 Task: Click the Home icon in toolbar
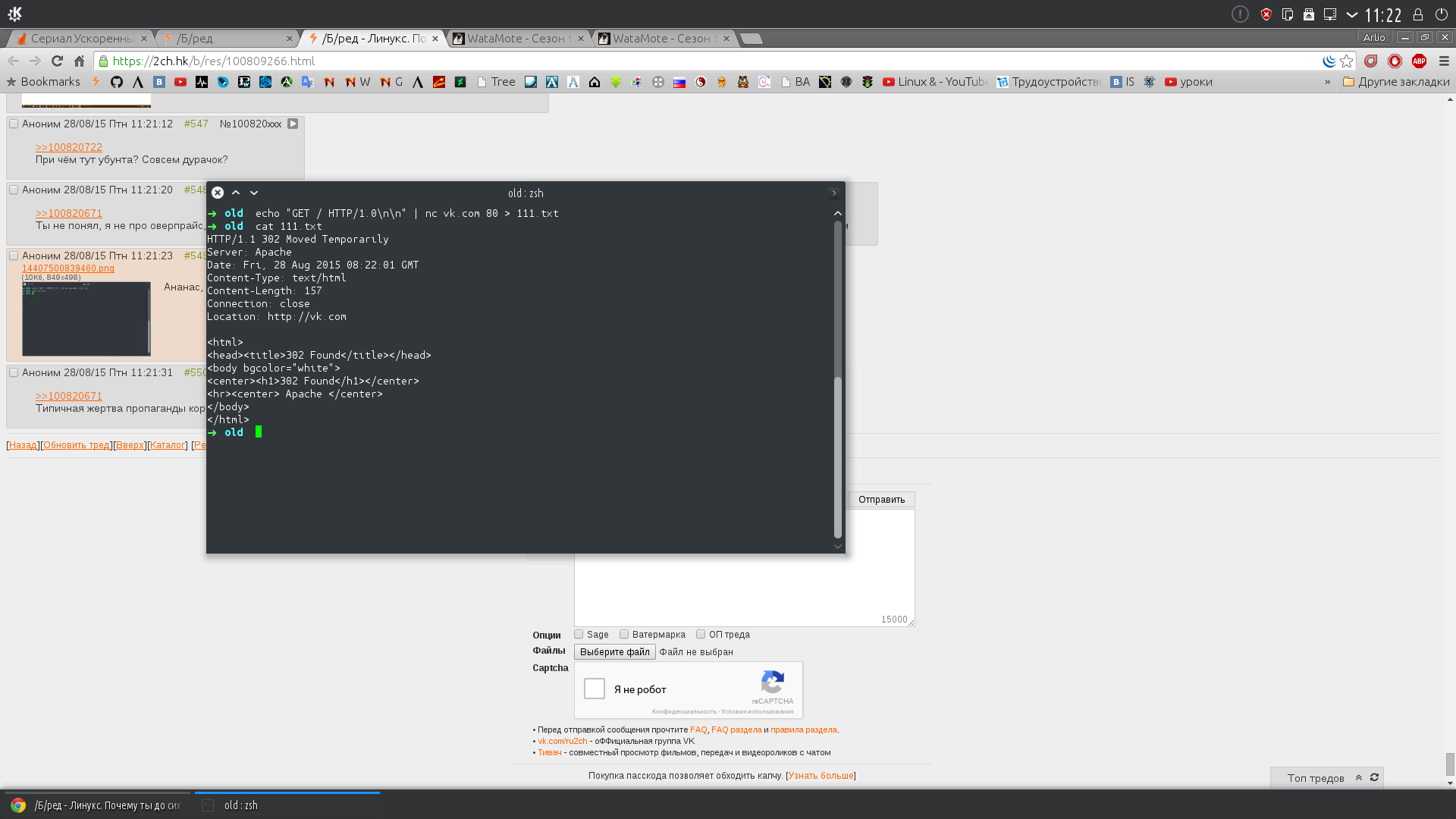[x=79, y=61]
